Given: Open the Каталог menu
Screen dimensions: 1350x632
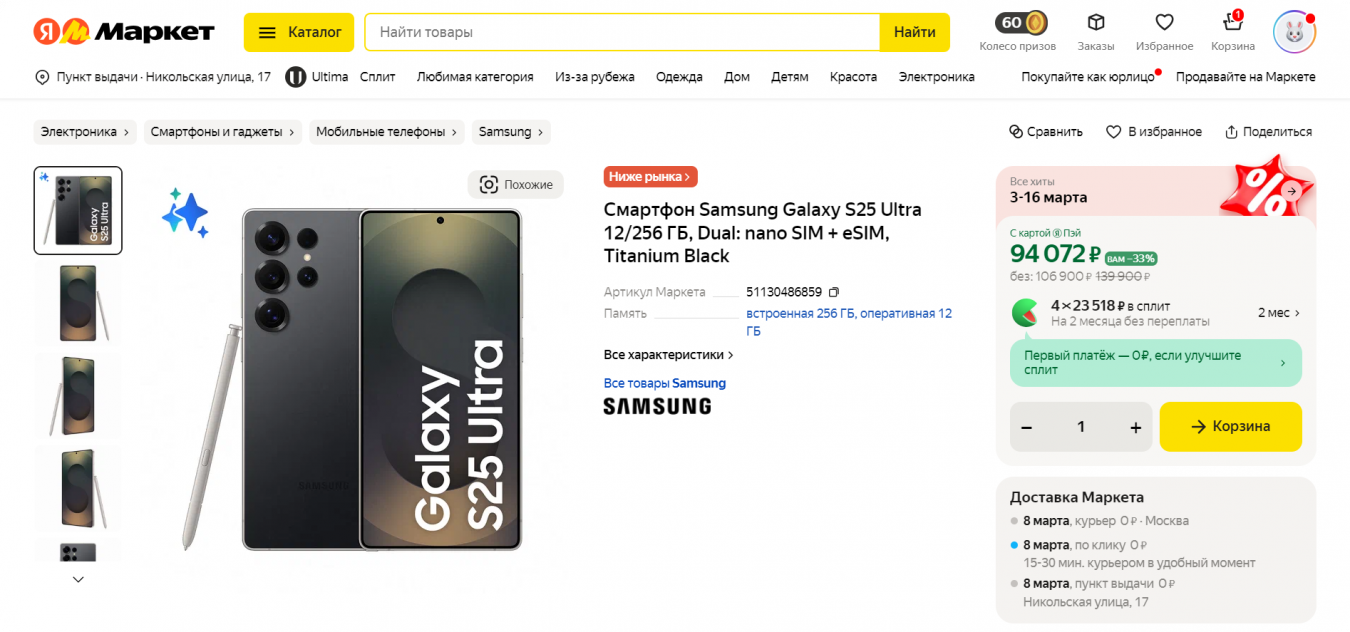Looking at the screenshot, I should pos(299,32).
